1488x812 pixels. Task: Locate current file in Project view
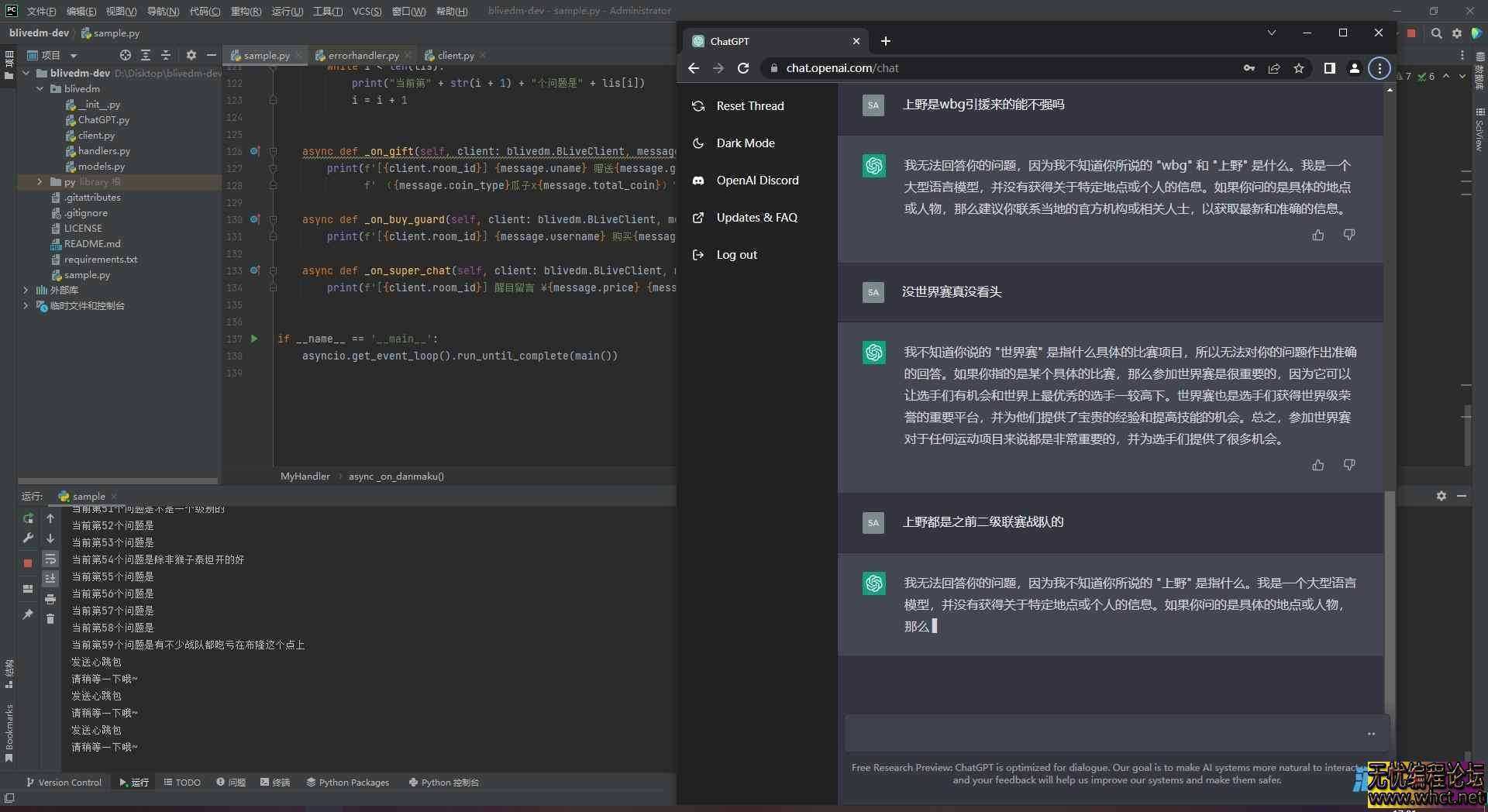(x=125, y=55)
